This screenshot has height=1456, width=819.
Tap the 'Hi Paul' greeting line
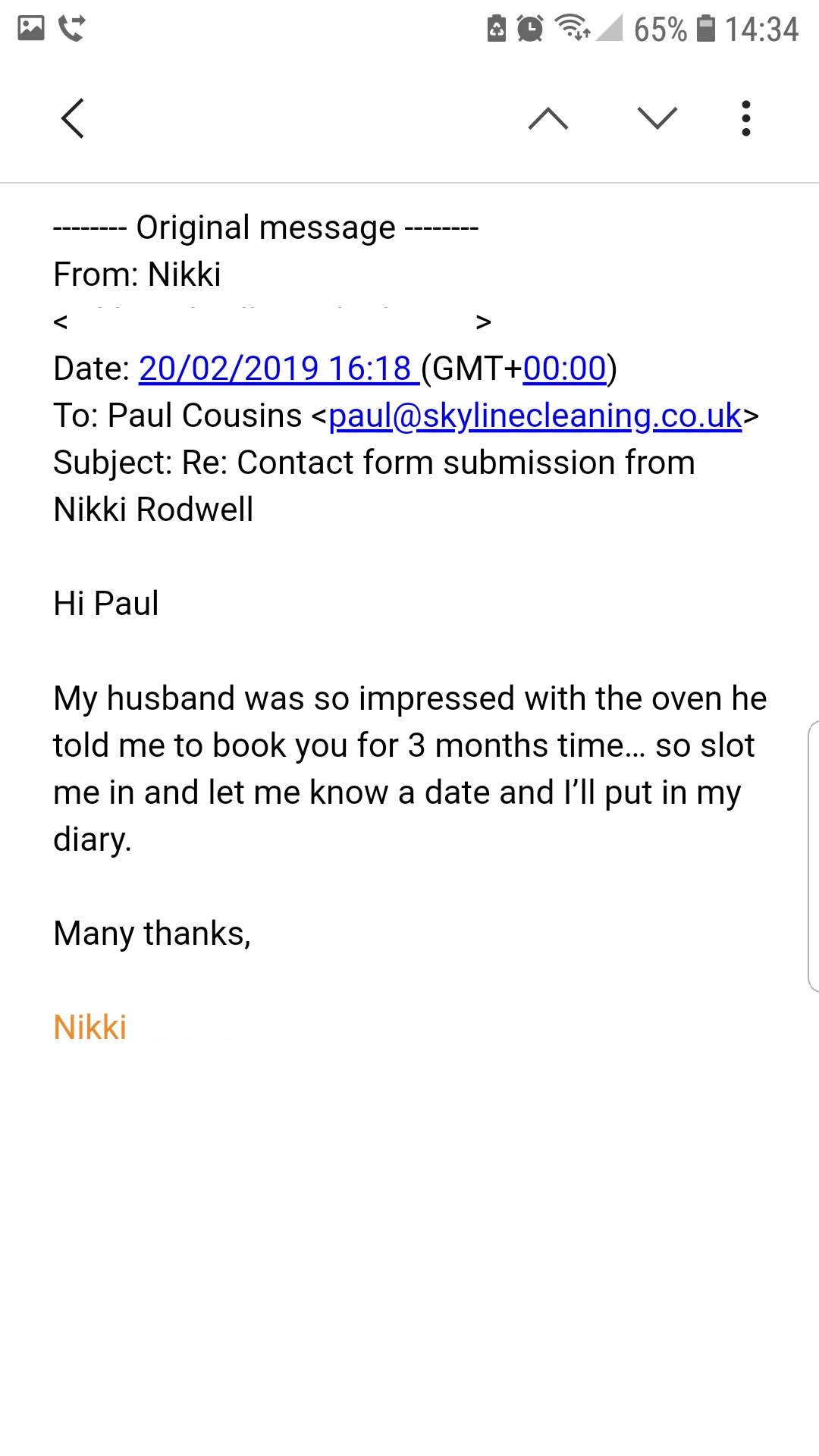106,604
